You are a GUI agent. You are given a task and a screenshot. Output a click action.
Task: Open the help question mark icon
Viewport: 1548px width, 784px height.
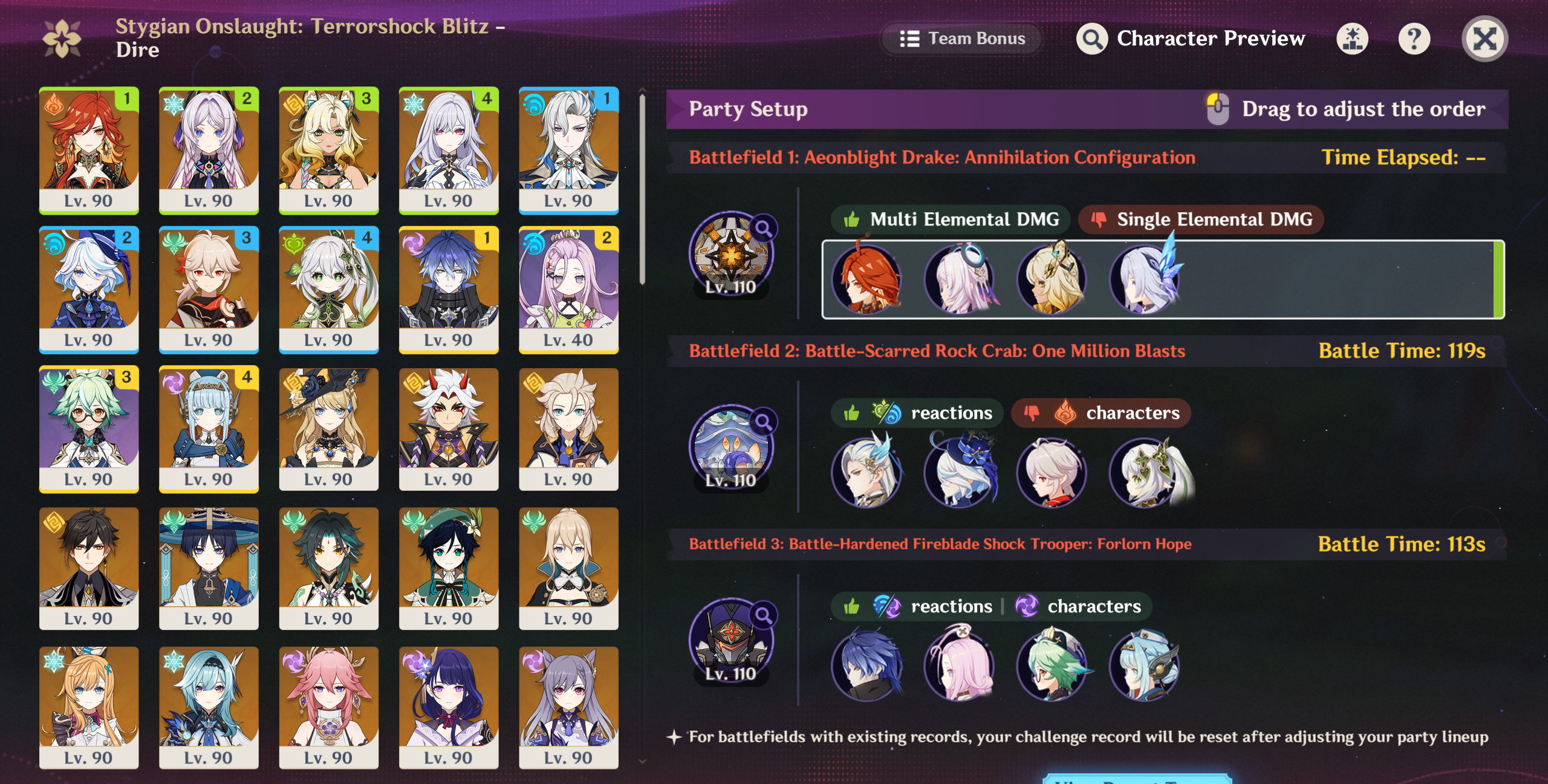1414,39
